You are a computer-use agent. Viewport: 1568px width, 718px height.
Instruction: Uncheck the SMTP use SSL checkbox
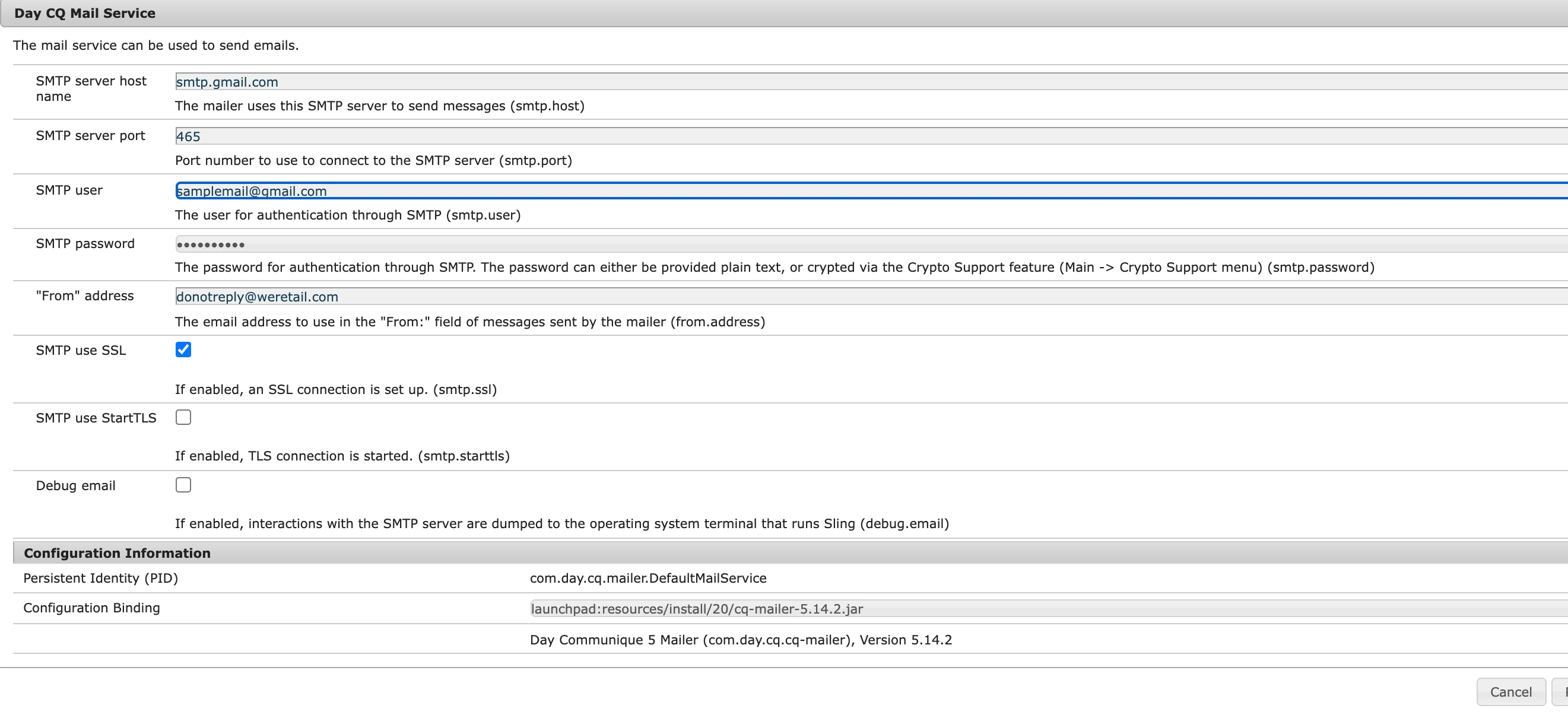183,350
